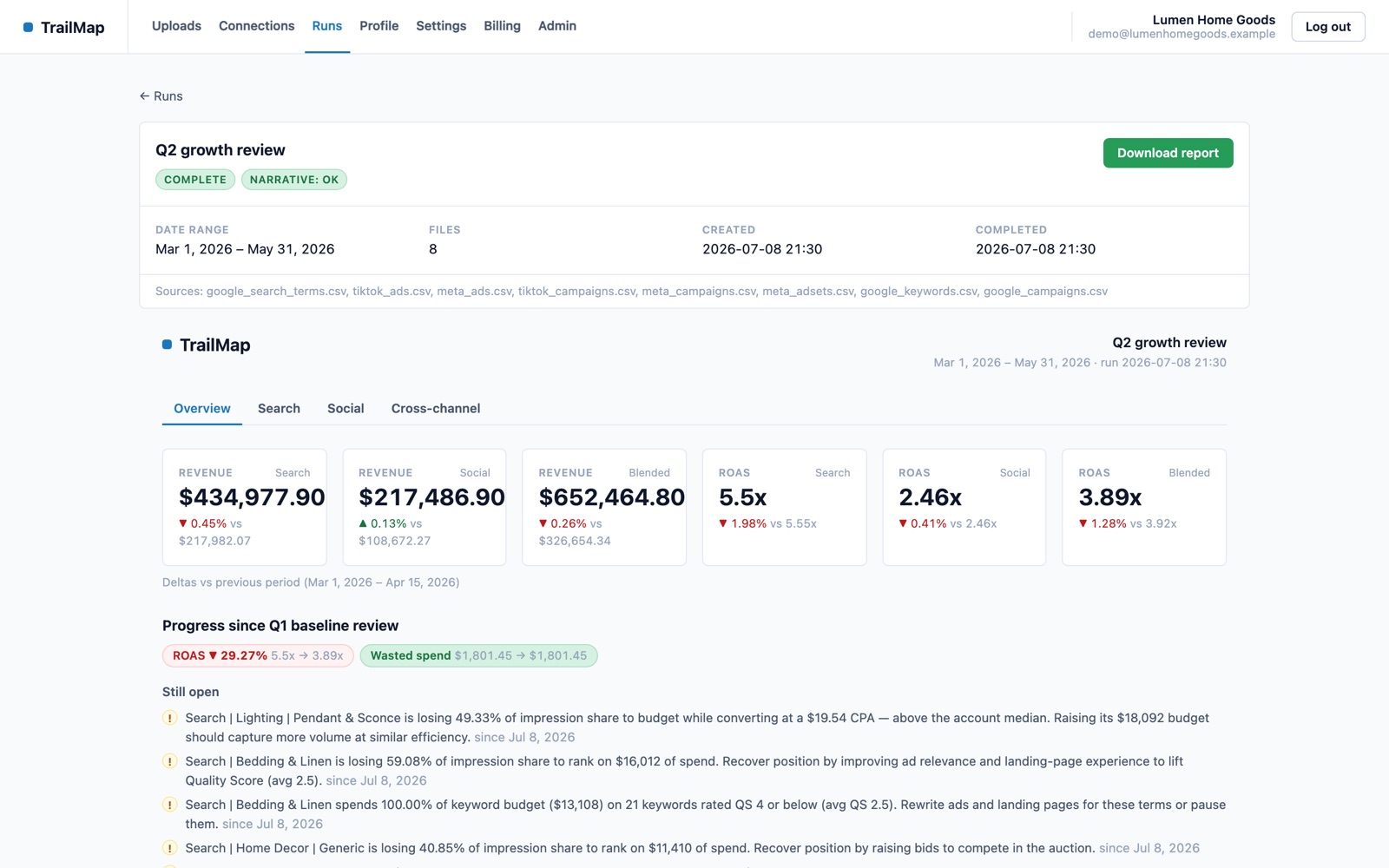This screenshot has width=1389, height=868.
Task: Click the Still open subheading
Action: (190, 692)
